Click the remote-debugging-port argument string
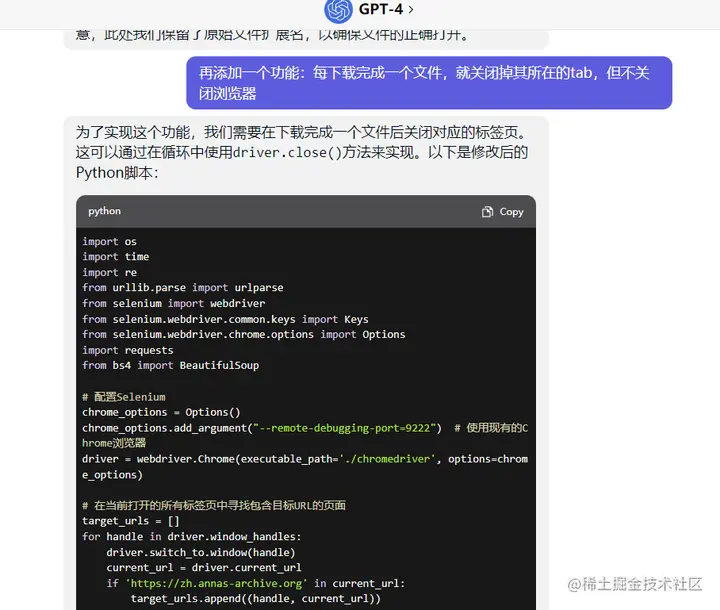This screenshot has width=720, height=610. (344, 428)
